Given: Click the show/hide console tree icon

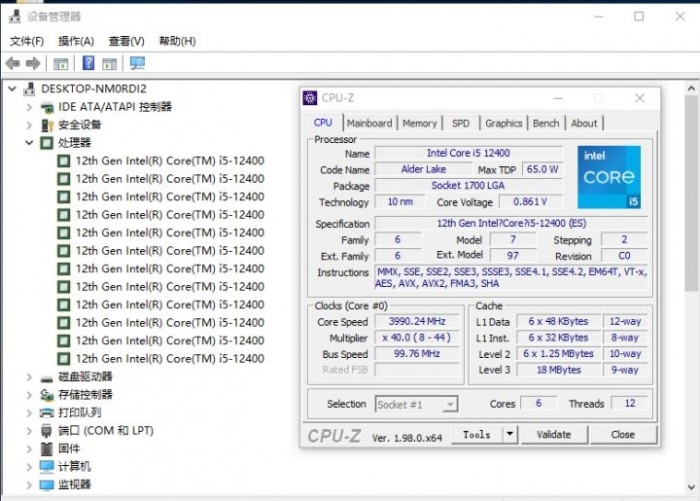Looking at the screenshot, I should 61,63.
